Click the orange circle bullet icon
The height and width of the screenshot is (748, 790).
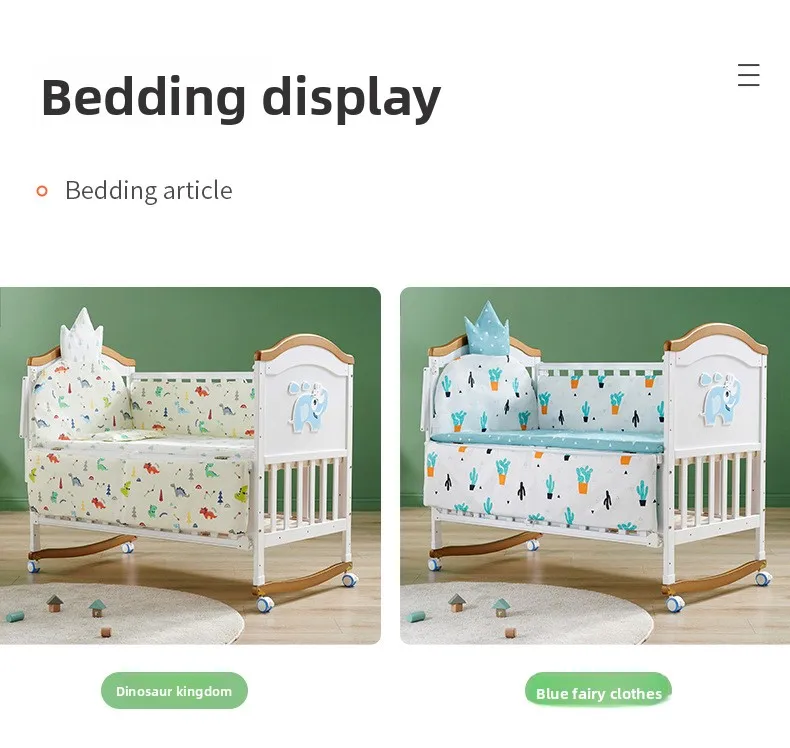tap(42, 191)
